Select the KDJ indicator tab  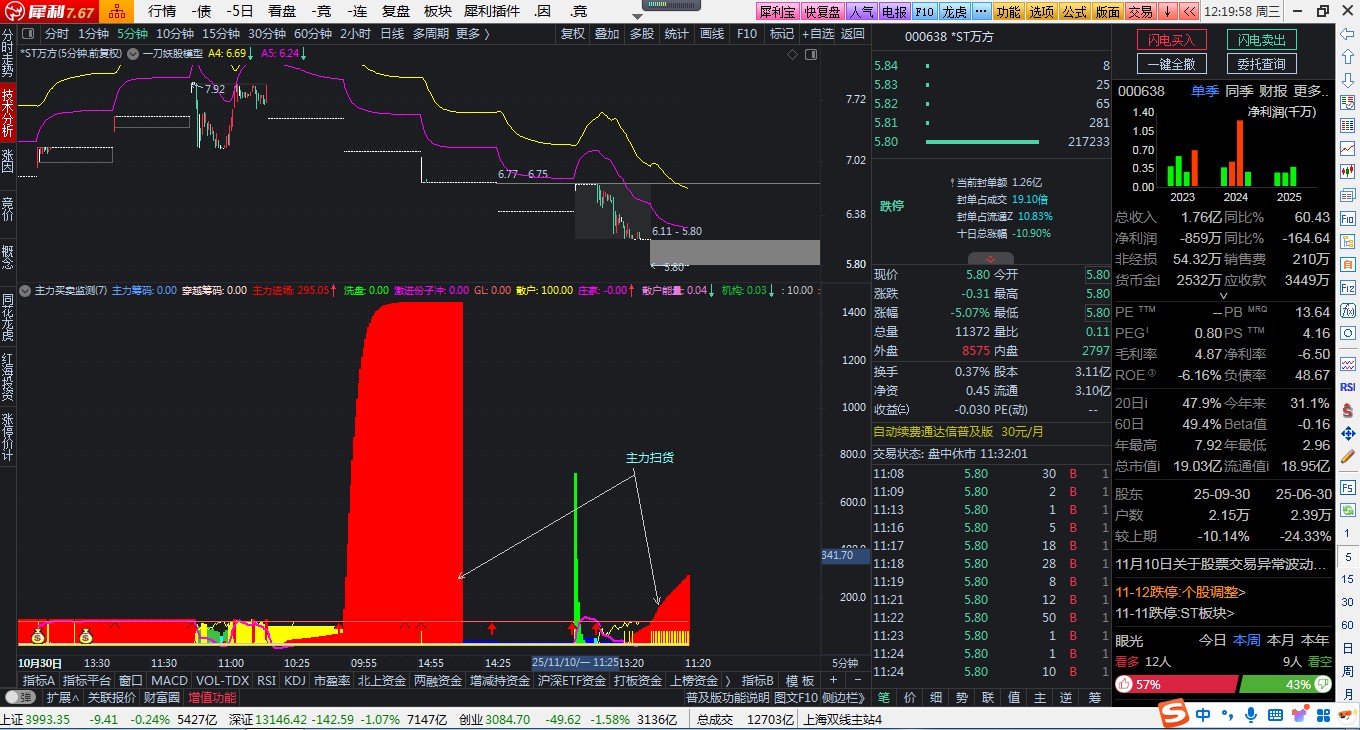[294, 680]
